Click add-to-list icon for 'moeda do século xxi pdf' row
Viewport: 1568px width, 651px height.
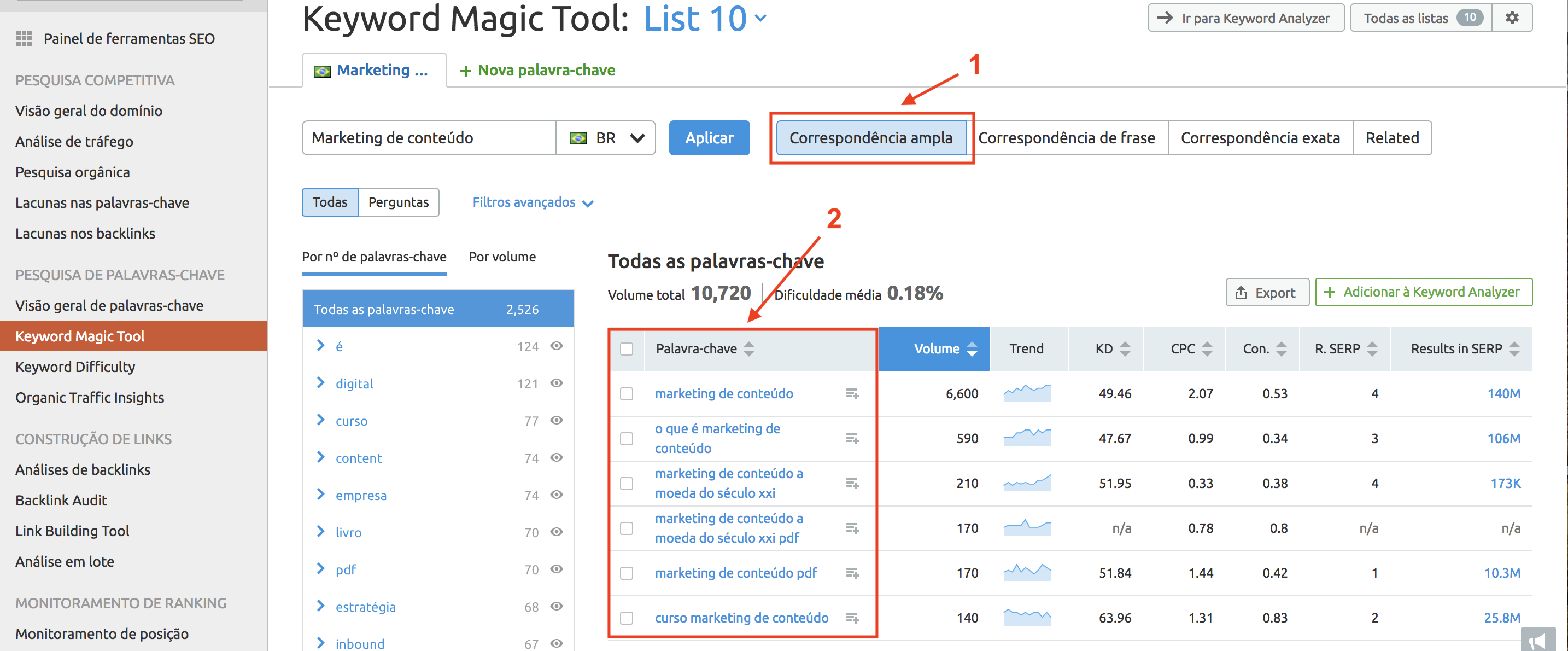point(852,528)
